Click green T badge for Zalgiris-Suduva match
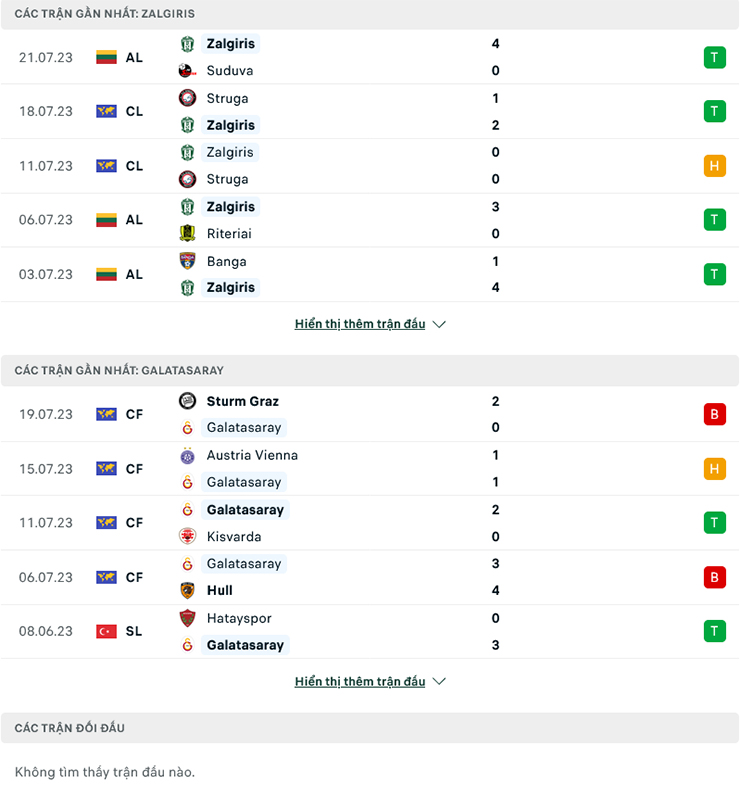Screen dimensions: 740x796 715,57
